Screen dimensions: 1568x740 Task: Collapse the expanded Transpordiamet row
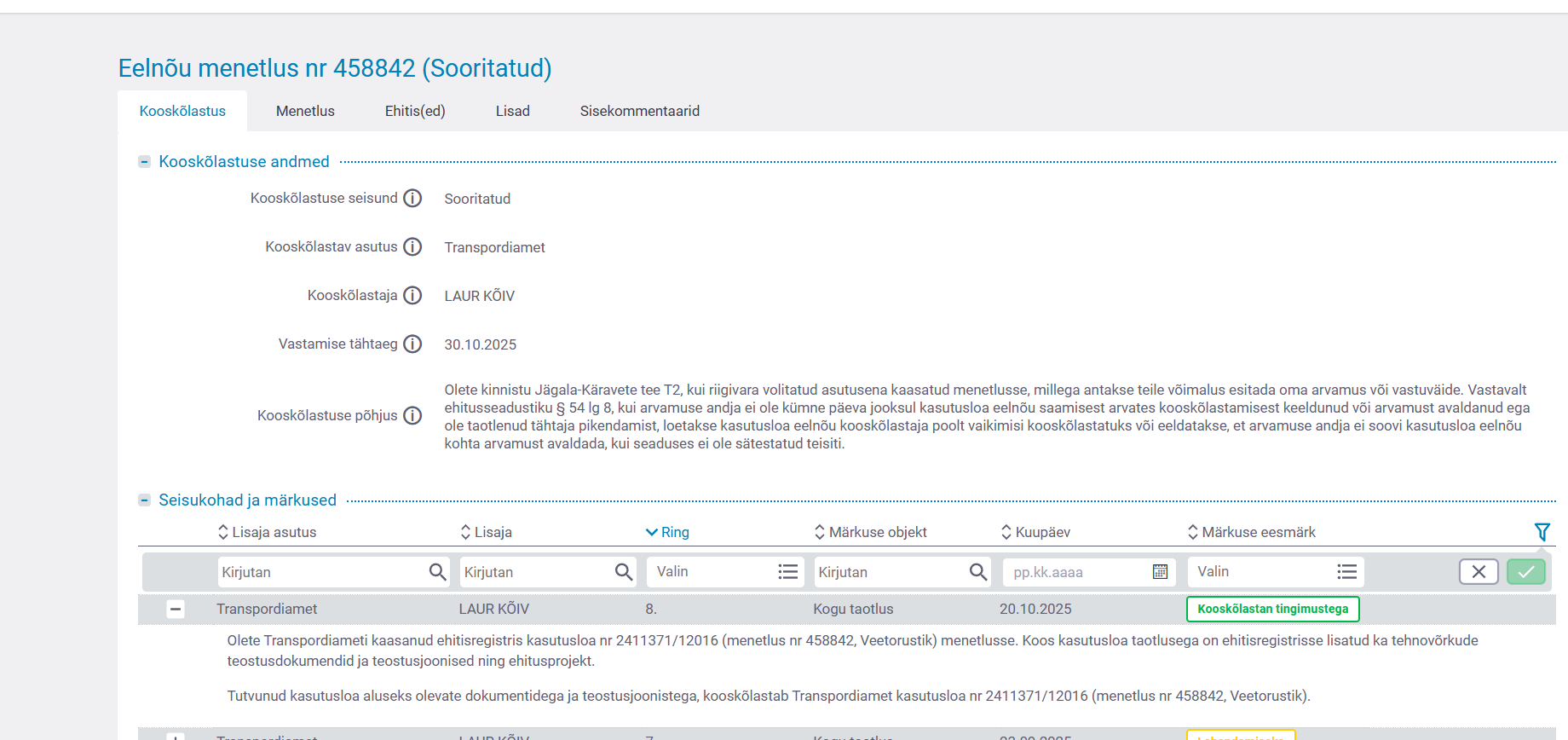176,609
